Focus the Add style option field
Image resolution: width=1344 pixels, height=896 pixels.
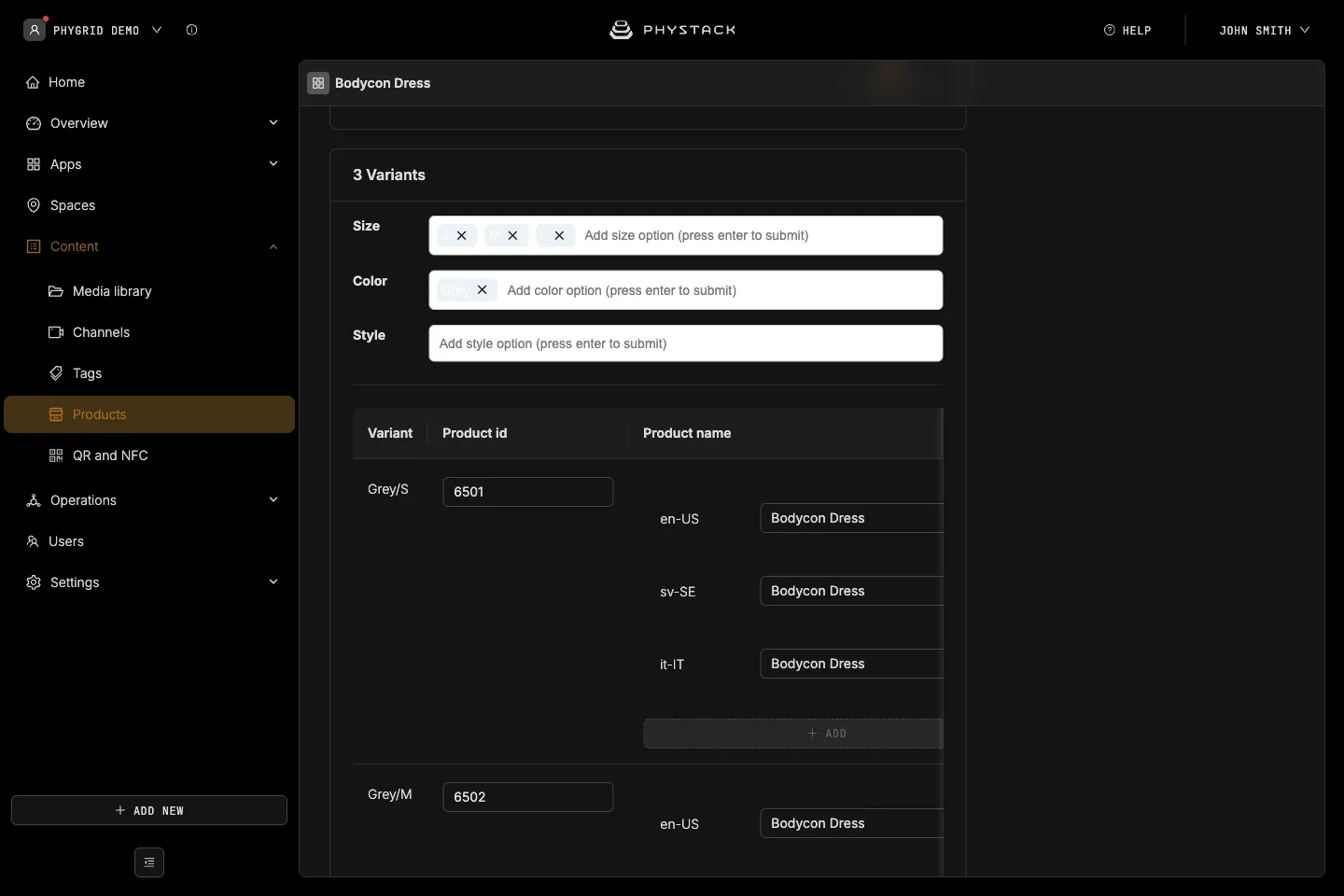(x=686, y=343)
